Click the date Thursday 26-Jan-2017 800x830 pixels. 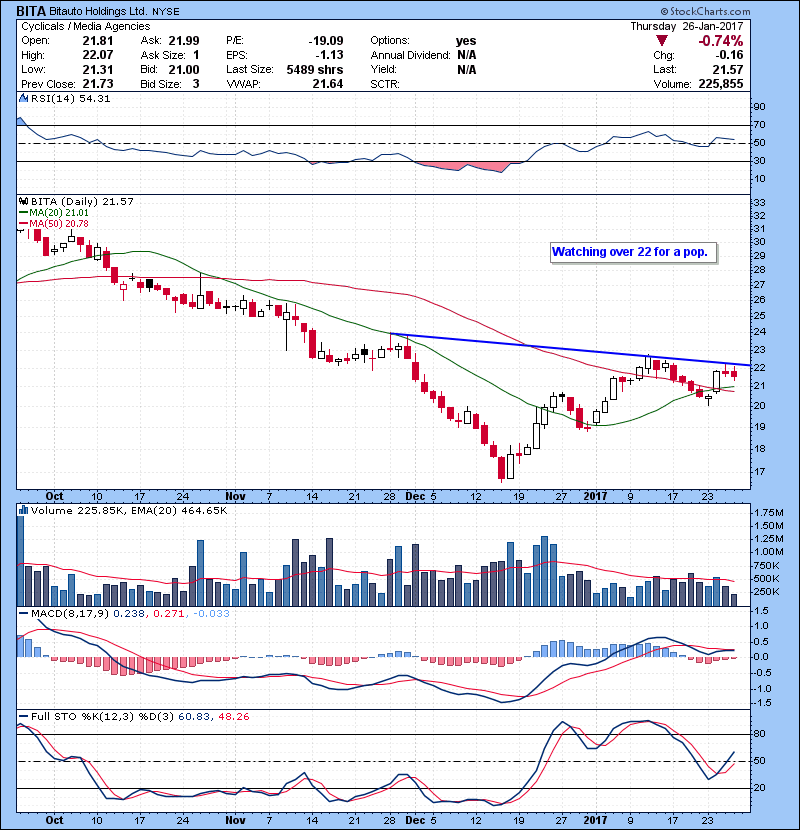(687, 26)
